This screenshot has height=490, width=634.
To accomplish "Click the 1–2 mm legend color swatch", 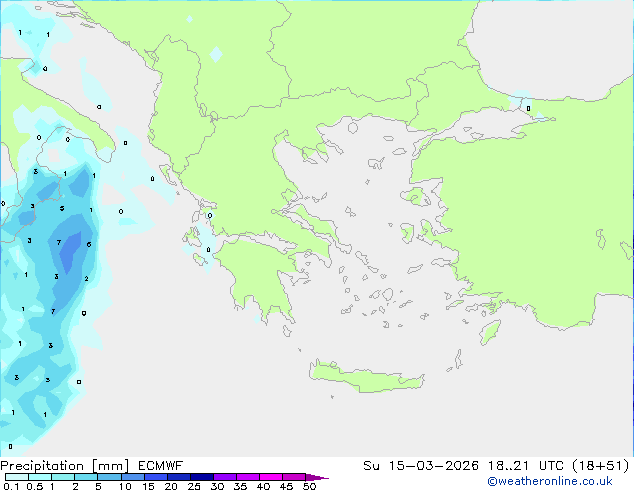I will 63,477.
